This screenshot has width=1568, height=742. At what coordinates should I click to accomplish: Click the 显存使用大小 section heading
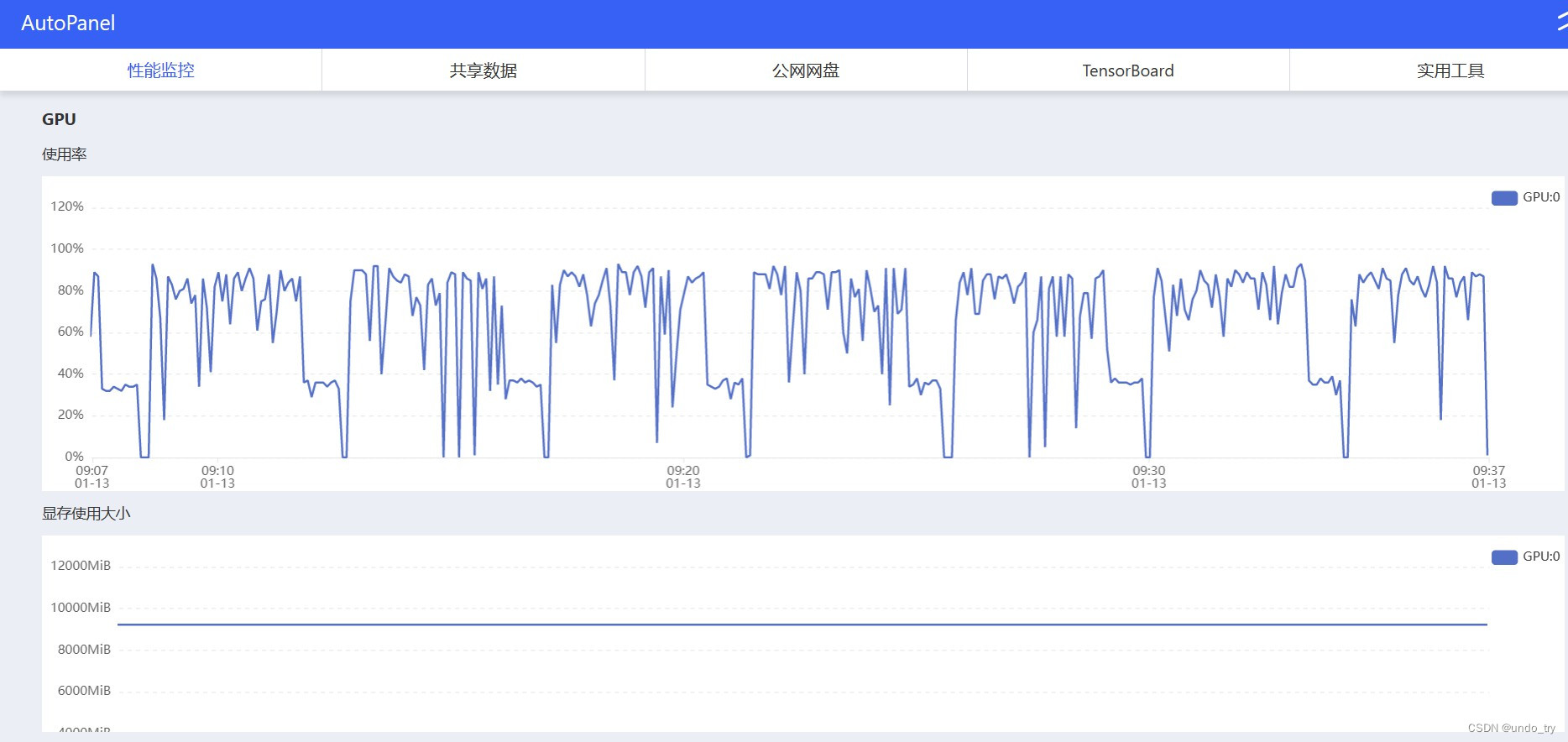point(86,514)
